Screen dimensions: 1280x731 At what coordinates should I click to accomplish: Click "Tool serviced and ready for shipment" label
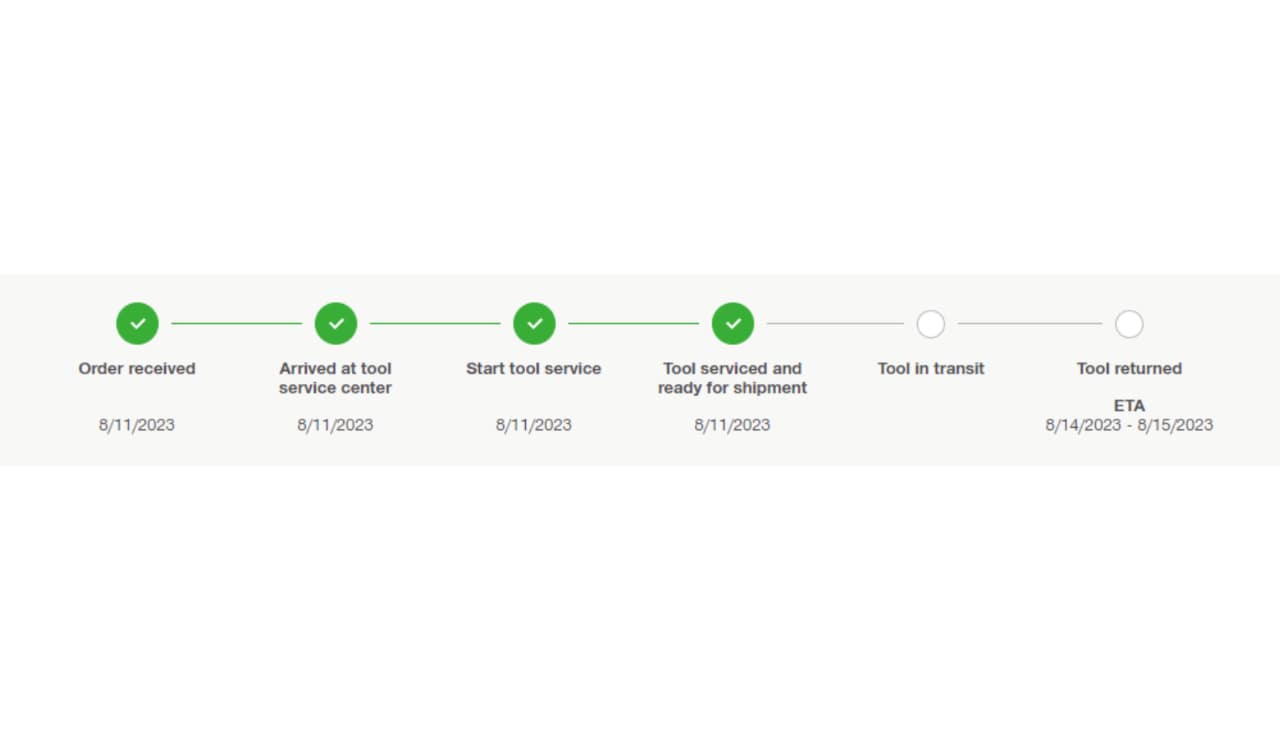(x=733, y=378)
